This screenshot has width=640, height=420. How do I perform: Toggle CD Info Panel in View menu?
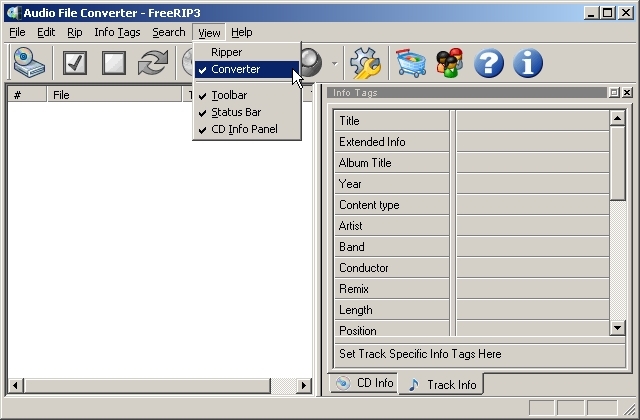[x=247, y=129]
